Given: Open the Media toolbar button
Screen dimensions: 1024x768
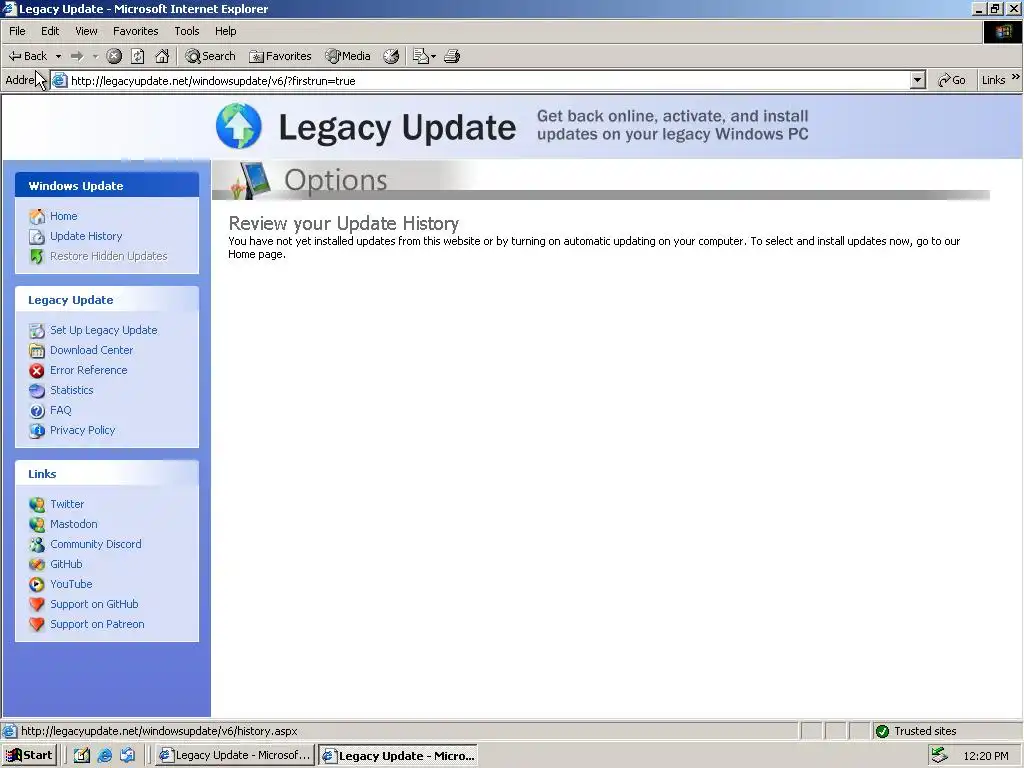Looking at the screenshot, I should (x=348, y=56).
